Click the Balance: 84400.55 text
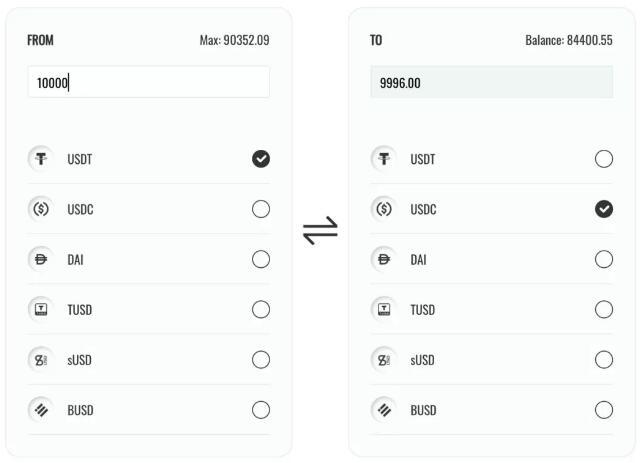 tap(569, 41)
